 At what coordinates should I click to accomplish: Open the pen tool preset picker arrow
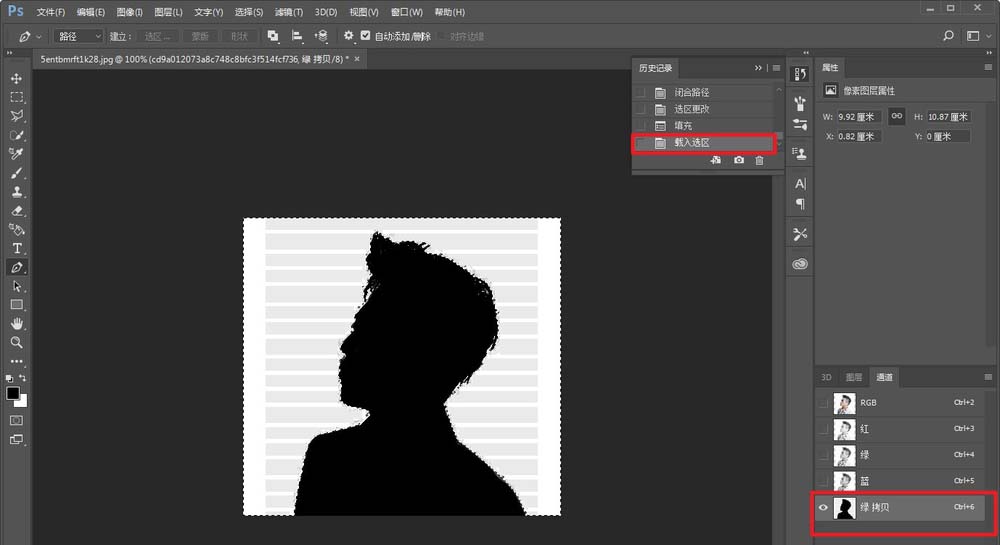(39, 36)
